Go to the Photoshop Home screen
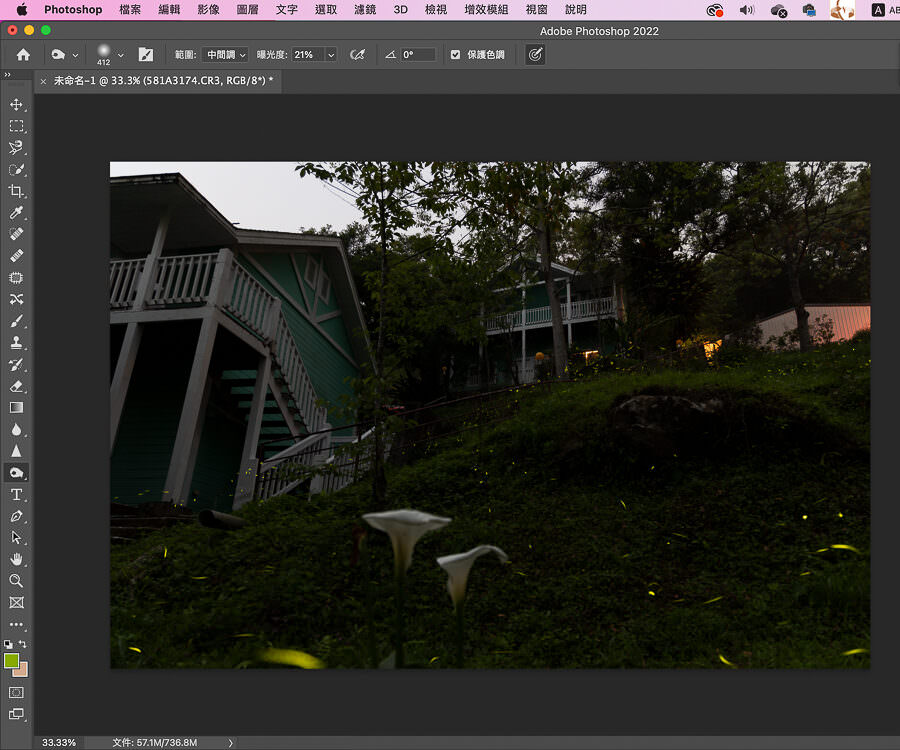900x750 pixels. coord(23,55)
